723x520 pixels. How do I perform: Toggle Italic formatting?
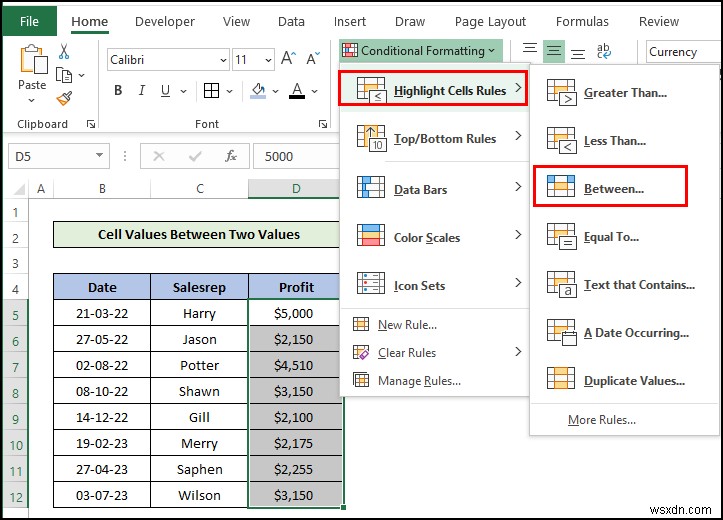tap(142, 90)
